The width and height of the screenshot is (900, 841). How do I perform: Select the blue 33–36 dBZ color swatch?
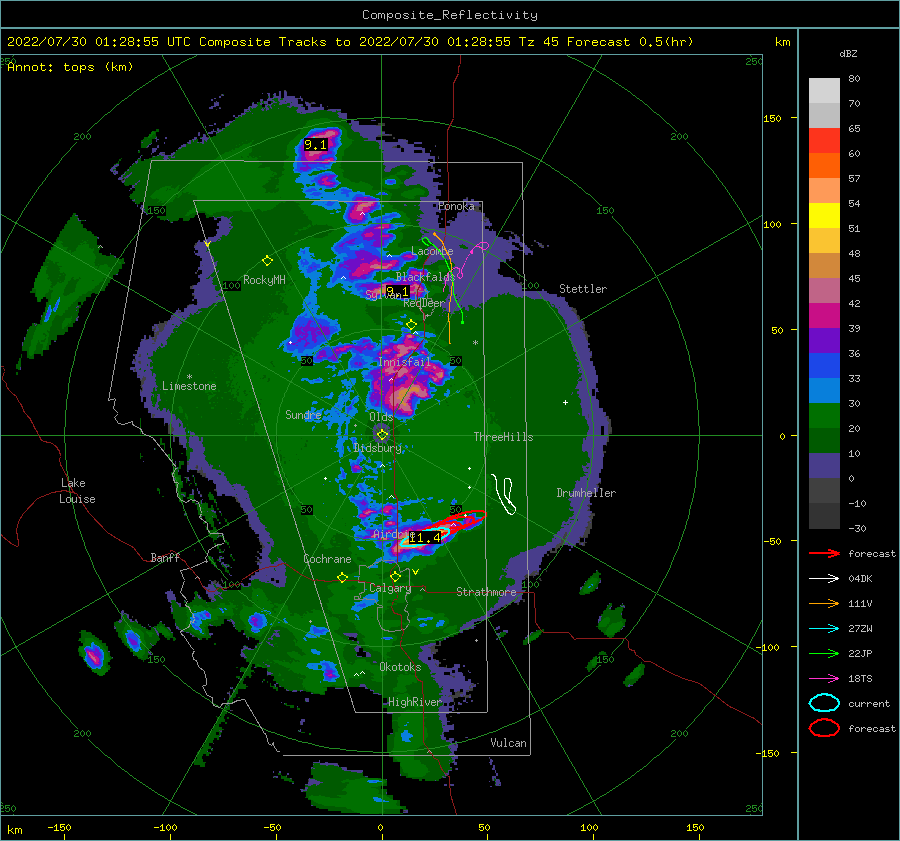click(x=824, y=366)
